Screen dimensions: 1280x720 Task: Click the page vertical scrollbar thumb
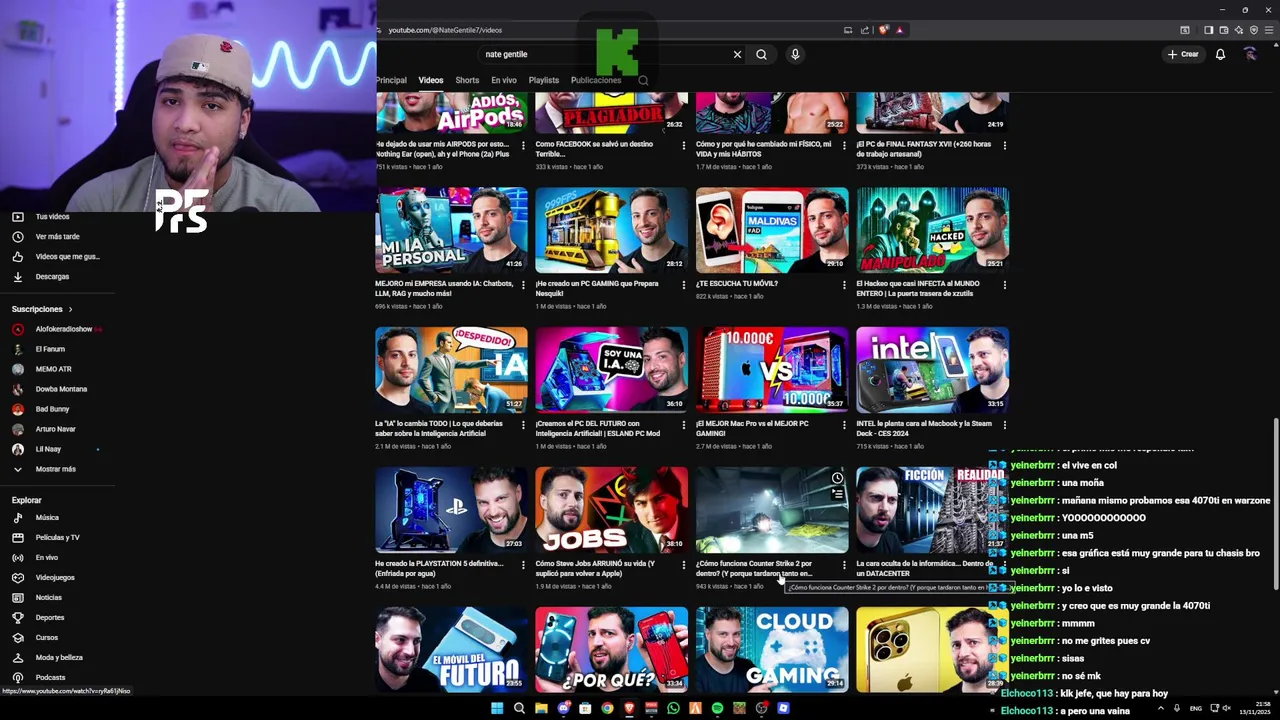[x=1275, y=505]
